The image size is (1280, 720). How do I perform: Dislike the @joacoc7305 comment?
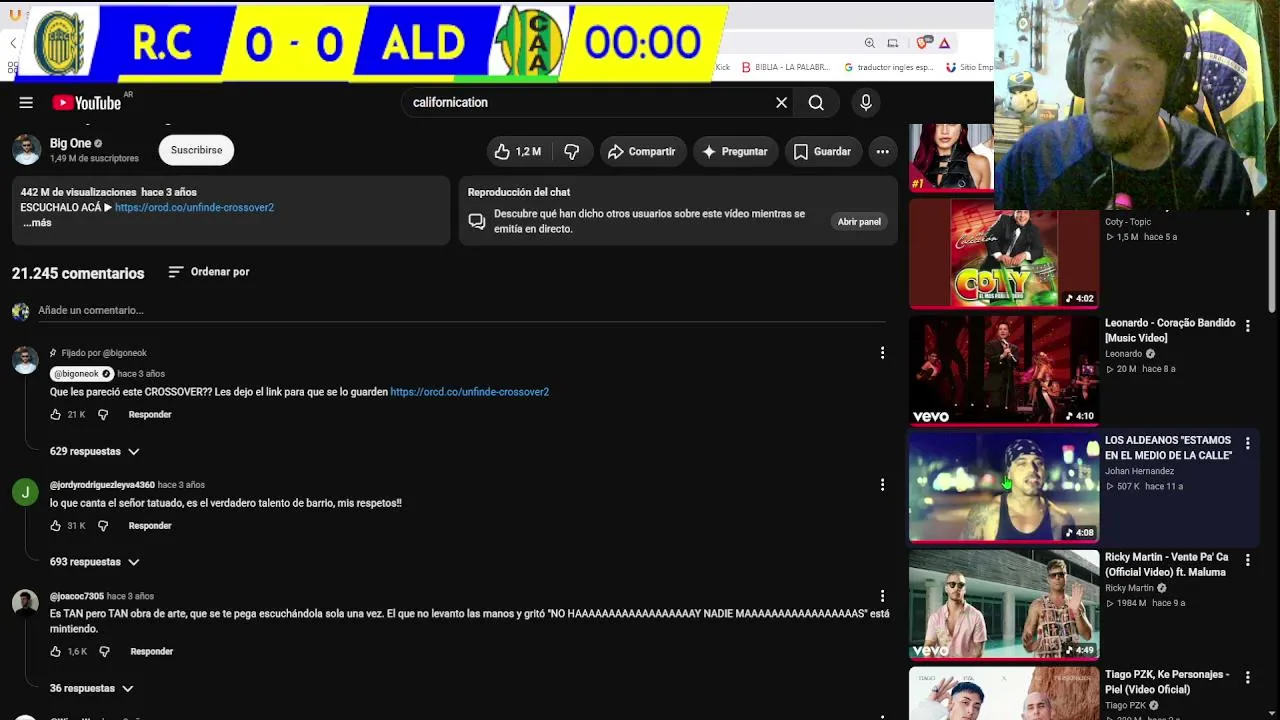point(105,651)
